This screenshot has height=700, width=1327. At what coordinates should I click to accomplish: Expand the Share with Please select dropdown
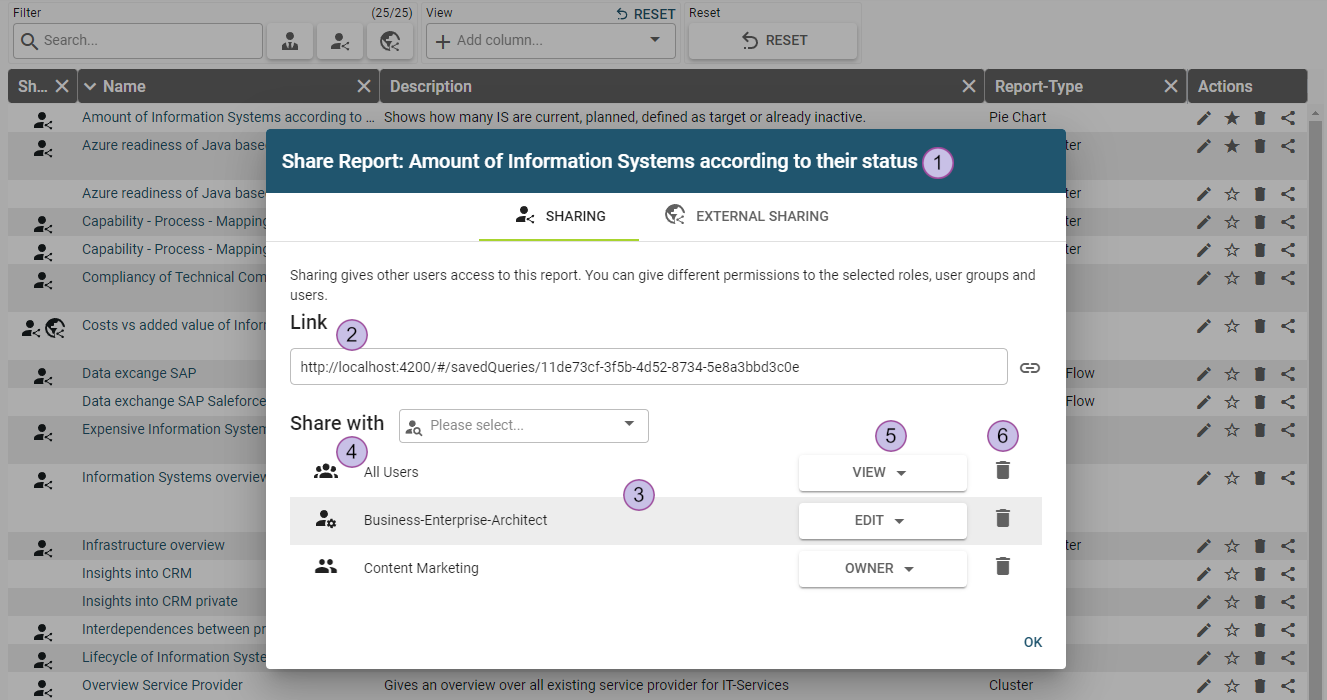(524, 425)
